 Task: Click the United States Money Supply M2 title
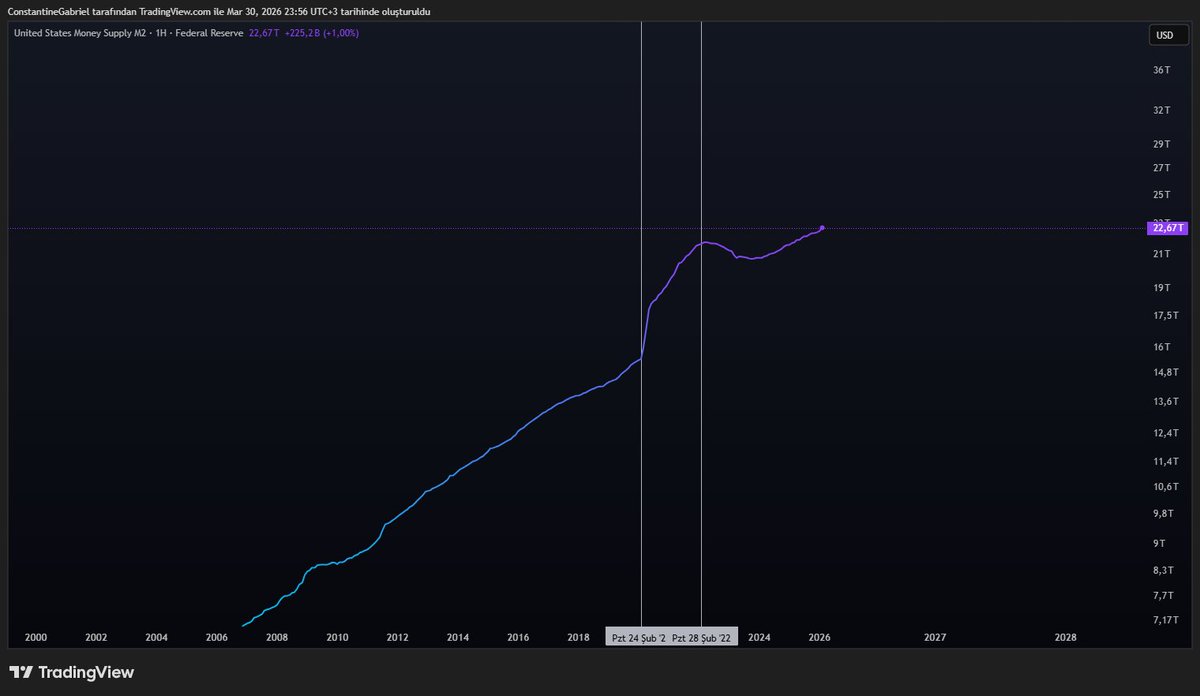pyautogui.click(x=79, y=33)
